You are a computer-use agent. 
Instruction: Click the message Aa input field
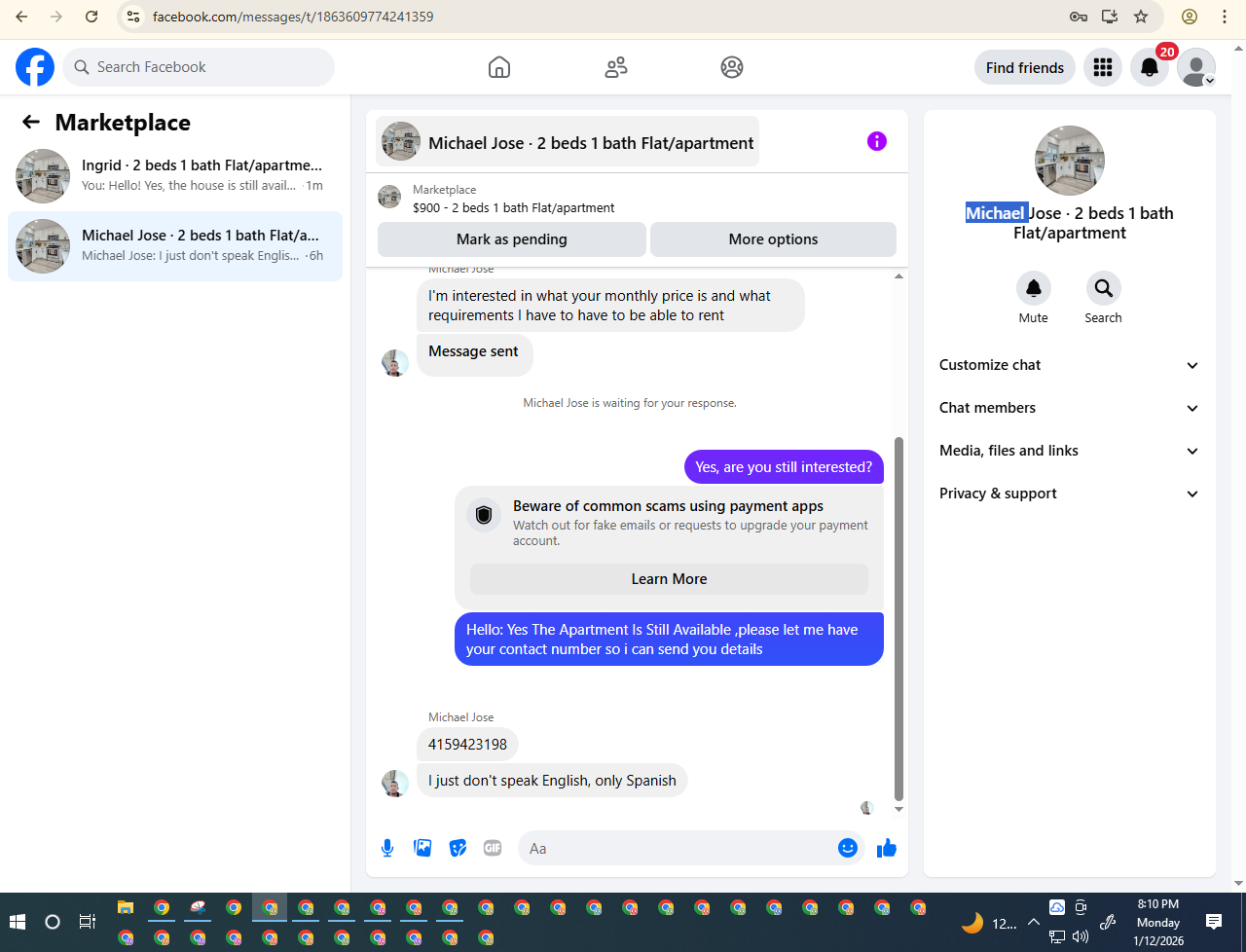(x=678, y=849)
